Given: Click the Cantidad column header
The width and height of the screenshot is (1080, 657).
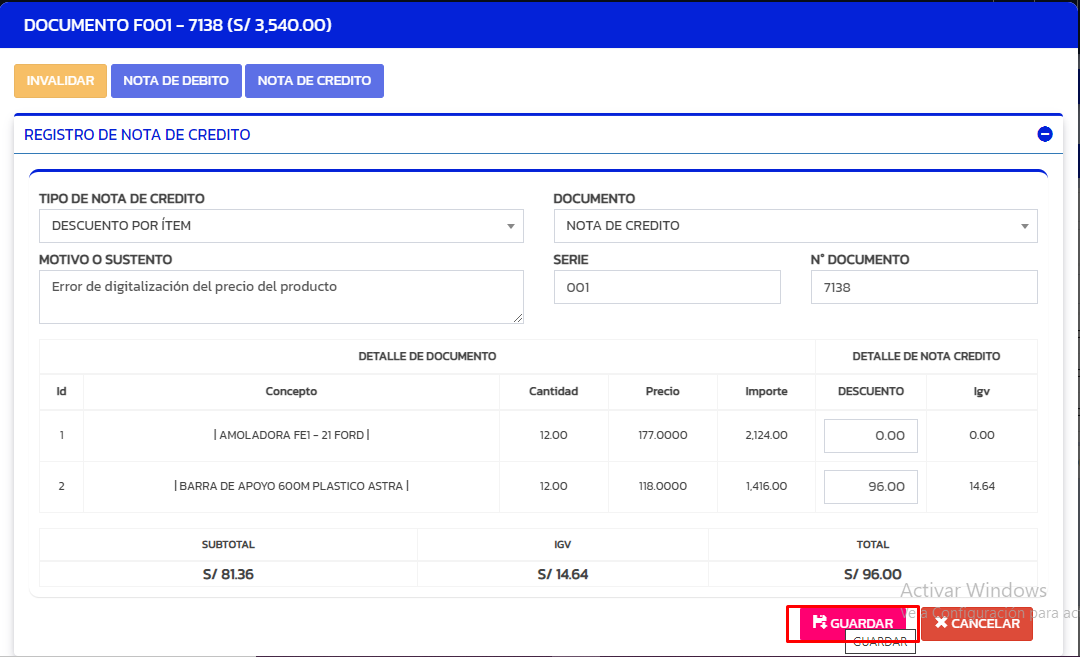Looking at the screenshot, I should click(x=553, y=391).
